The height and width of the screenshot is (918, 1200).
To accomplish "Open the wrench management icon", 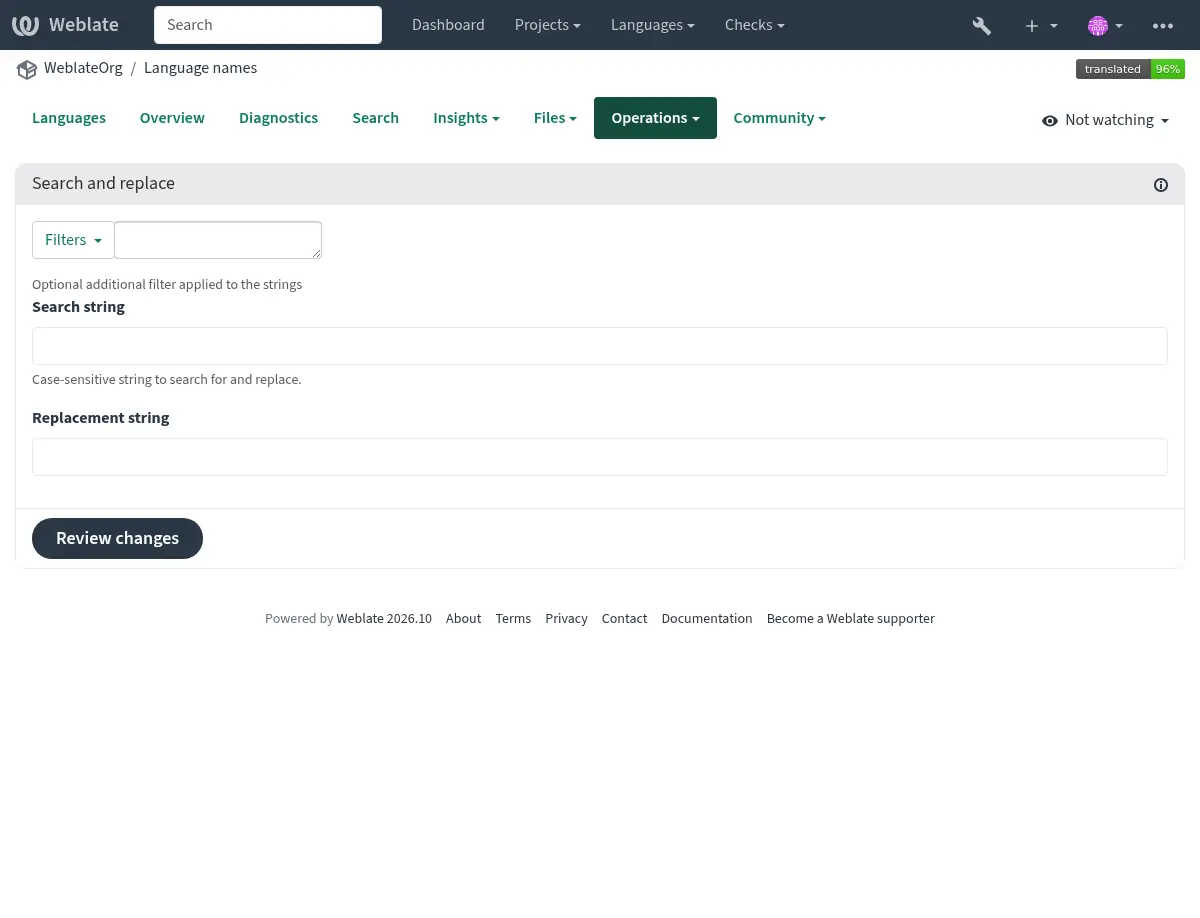I will click(982, 26).
